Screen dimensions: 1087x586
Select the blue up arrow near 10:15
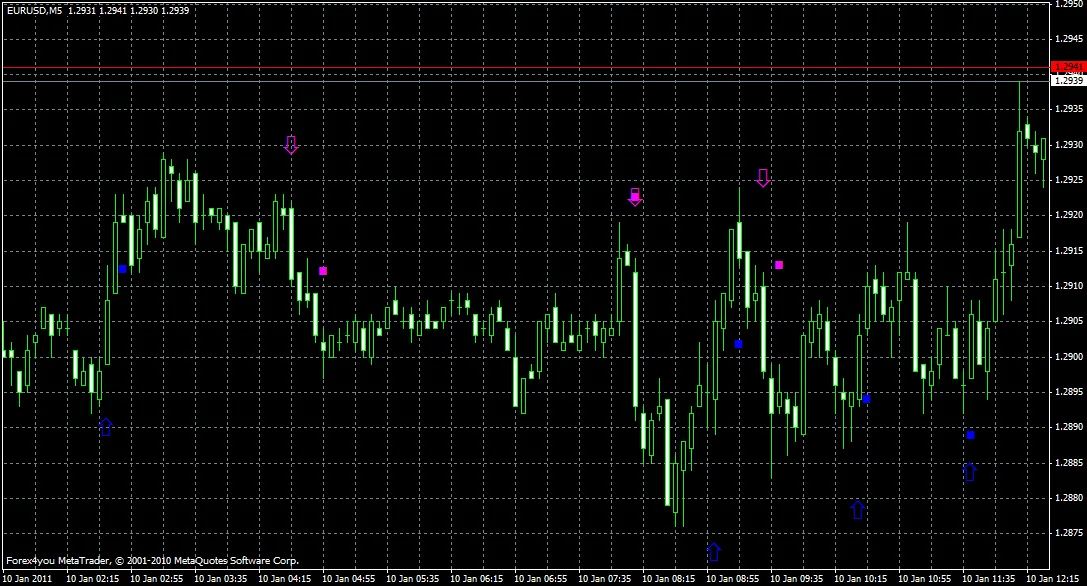point(858,510)
